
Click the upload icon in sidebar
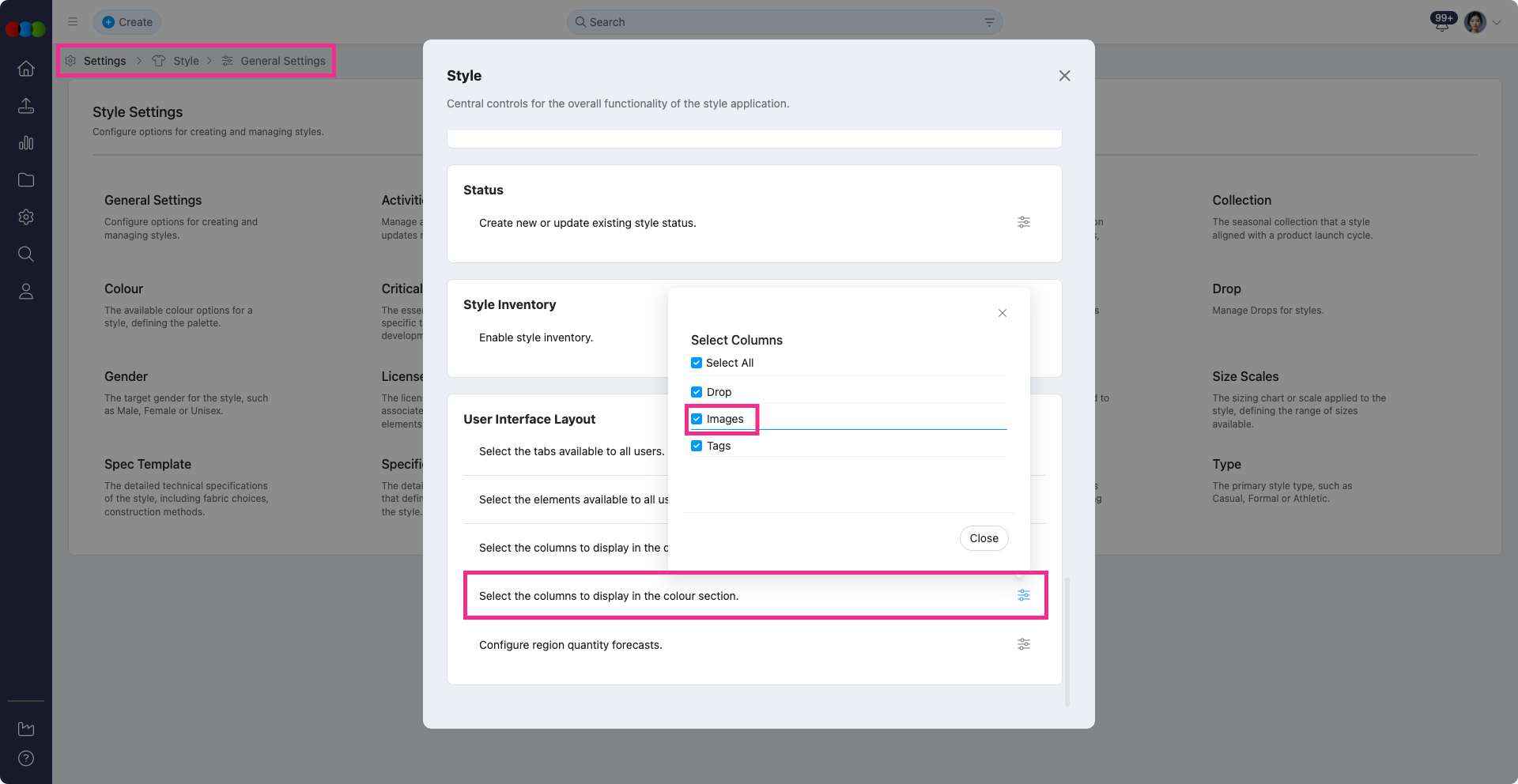(x=26, y=106)
